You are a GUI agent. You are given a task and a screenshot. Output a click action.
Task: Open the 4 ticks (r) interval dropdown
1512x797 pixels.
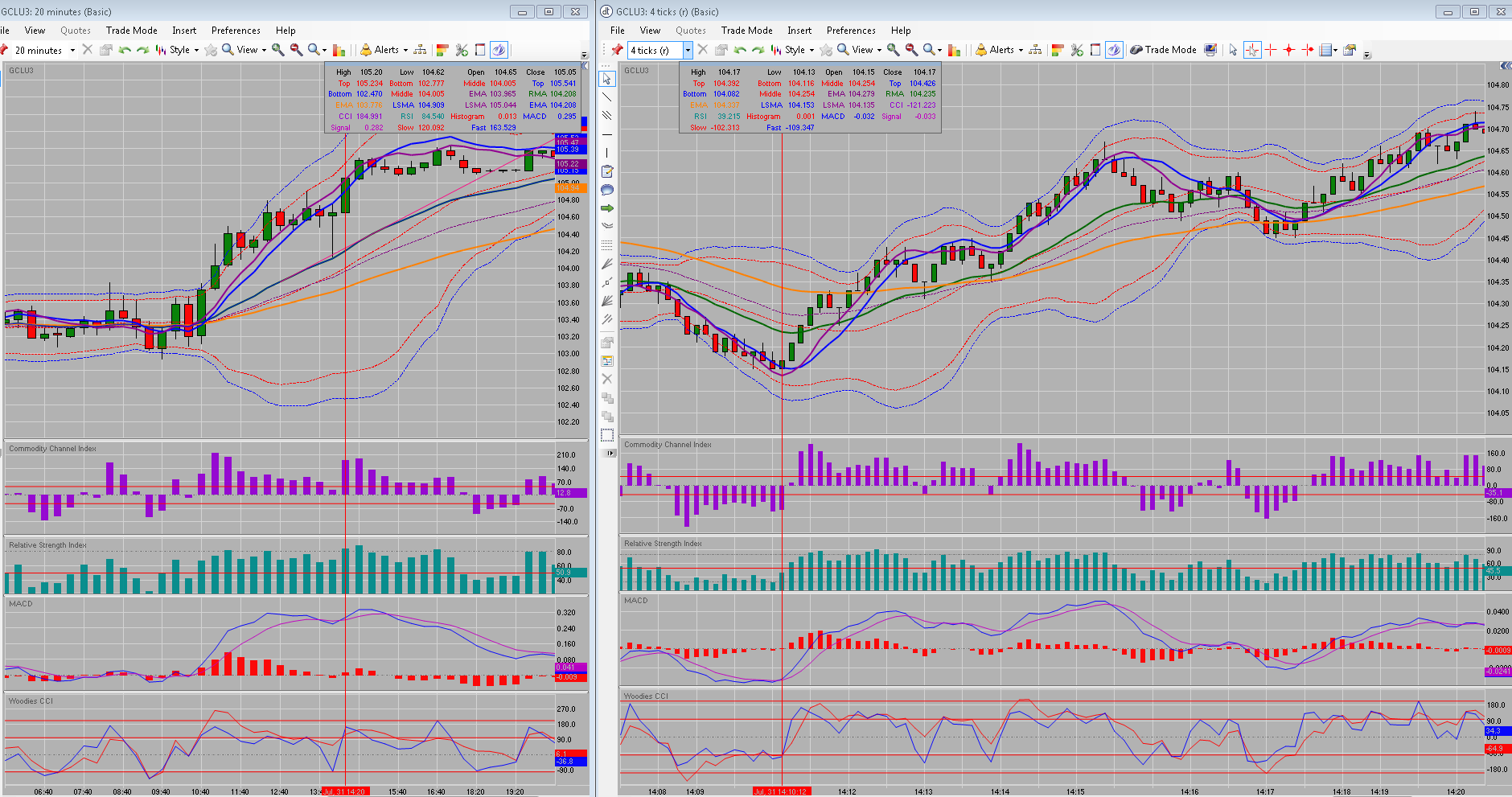tap(688, 50)
